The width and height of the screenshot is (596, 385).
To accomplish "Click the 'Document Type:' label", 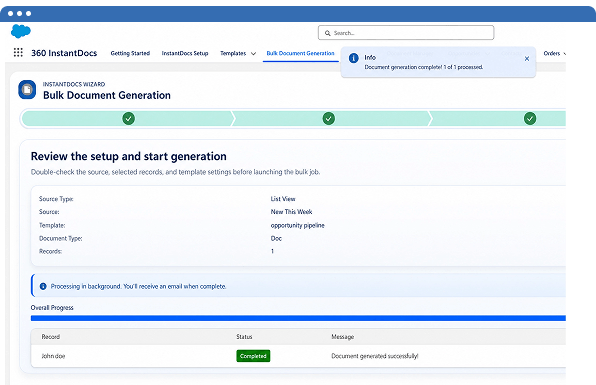I will [60, 238].
